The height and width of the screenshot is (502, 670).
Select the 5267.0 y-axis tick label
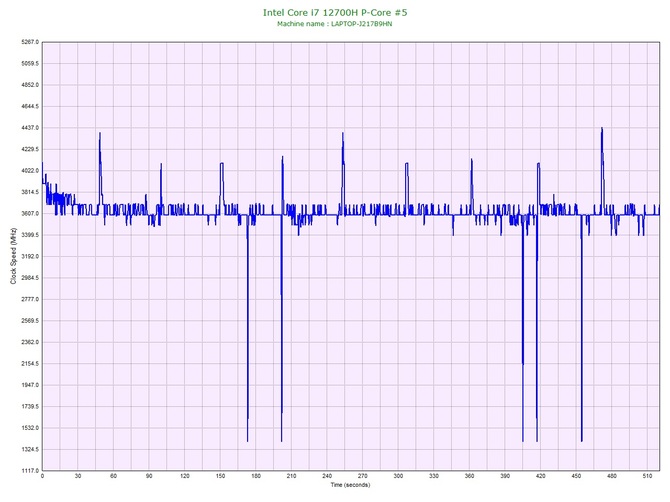(x=30, y=42)
